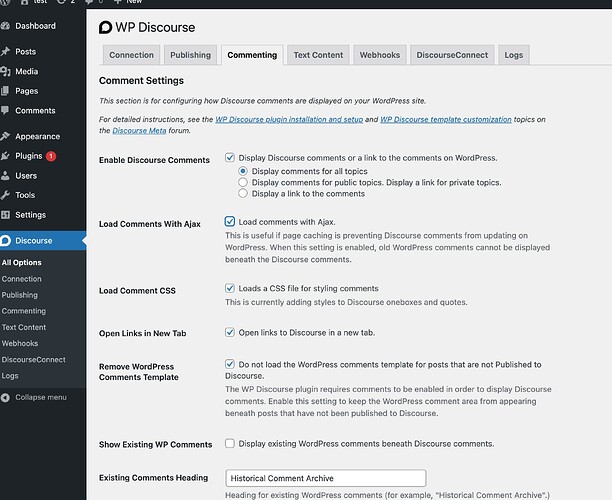
Task: Switch to the Text Content tab
Action: [x=318, y=55]
